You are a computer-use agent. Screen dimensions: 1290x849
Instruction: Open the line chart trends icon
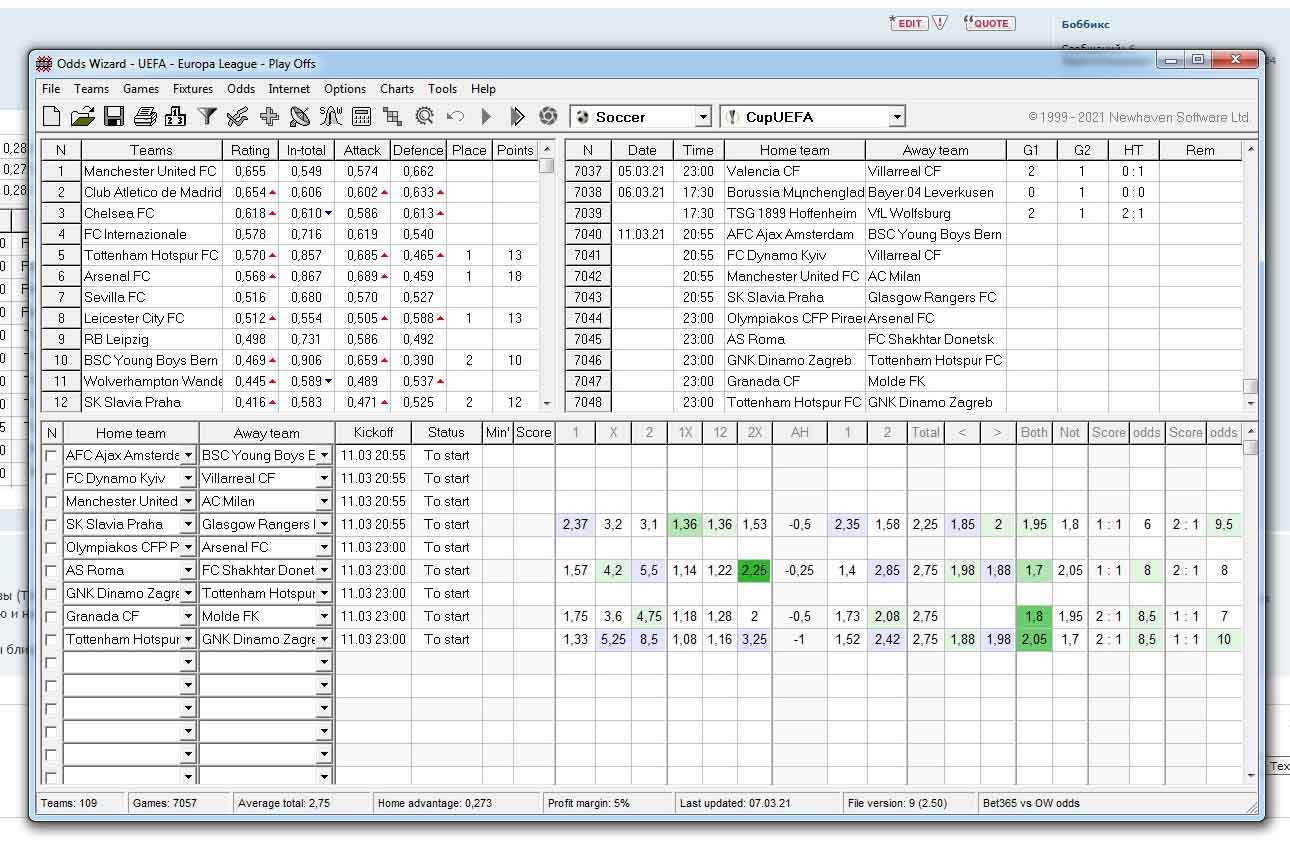[x=237, y=117]
